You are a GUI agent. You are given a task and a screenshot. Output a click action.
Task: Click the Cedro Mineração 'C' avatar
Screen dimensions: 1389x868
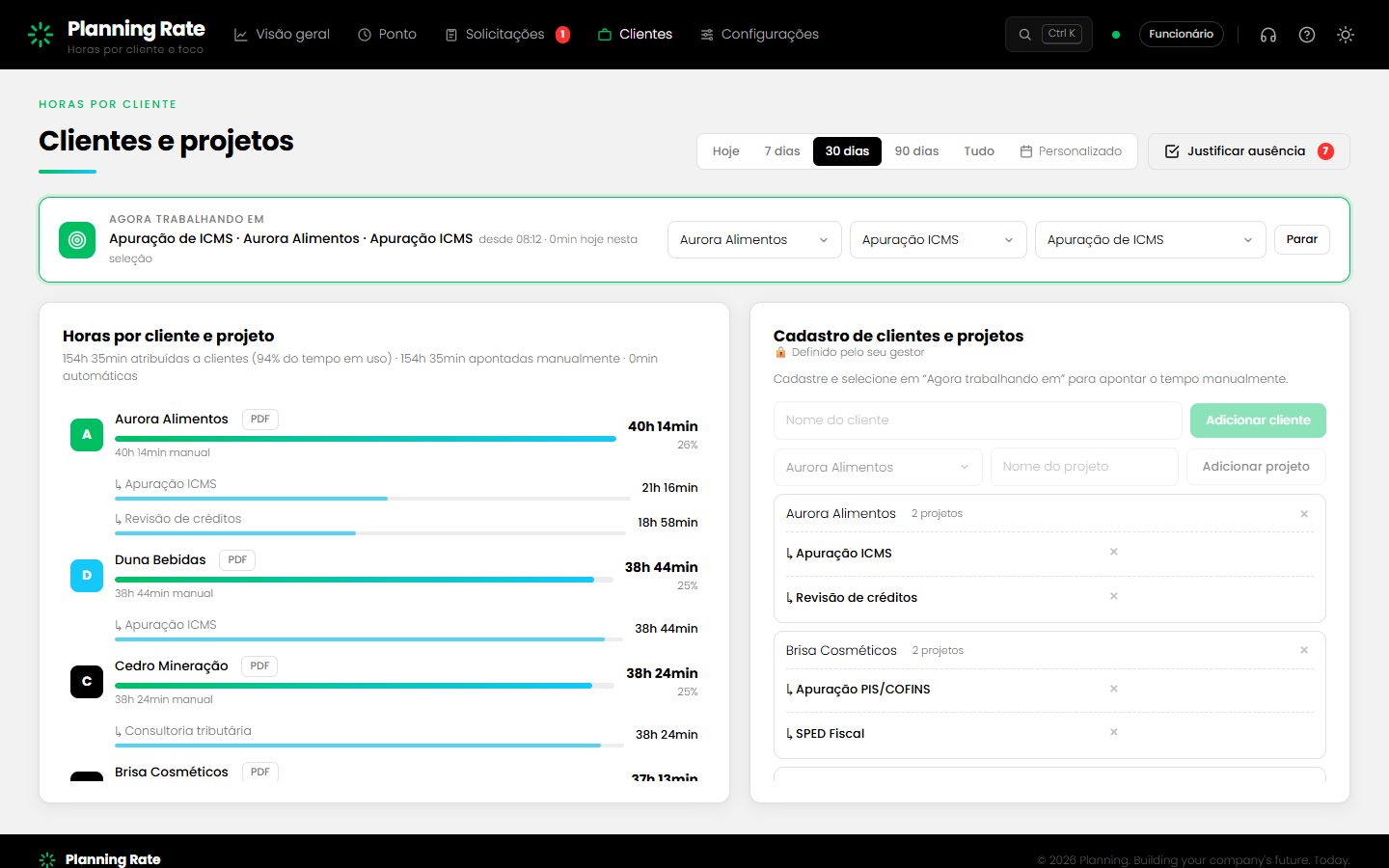[87, 682]
